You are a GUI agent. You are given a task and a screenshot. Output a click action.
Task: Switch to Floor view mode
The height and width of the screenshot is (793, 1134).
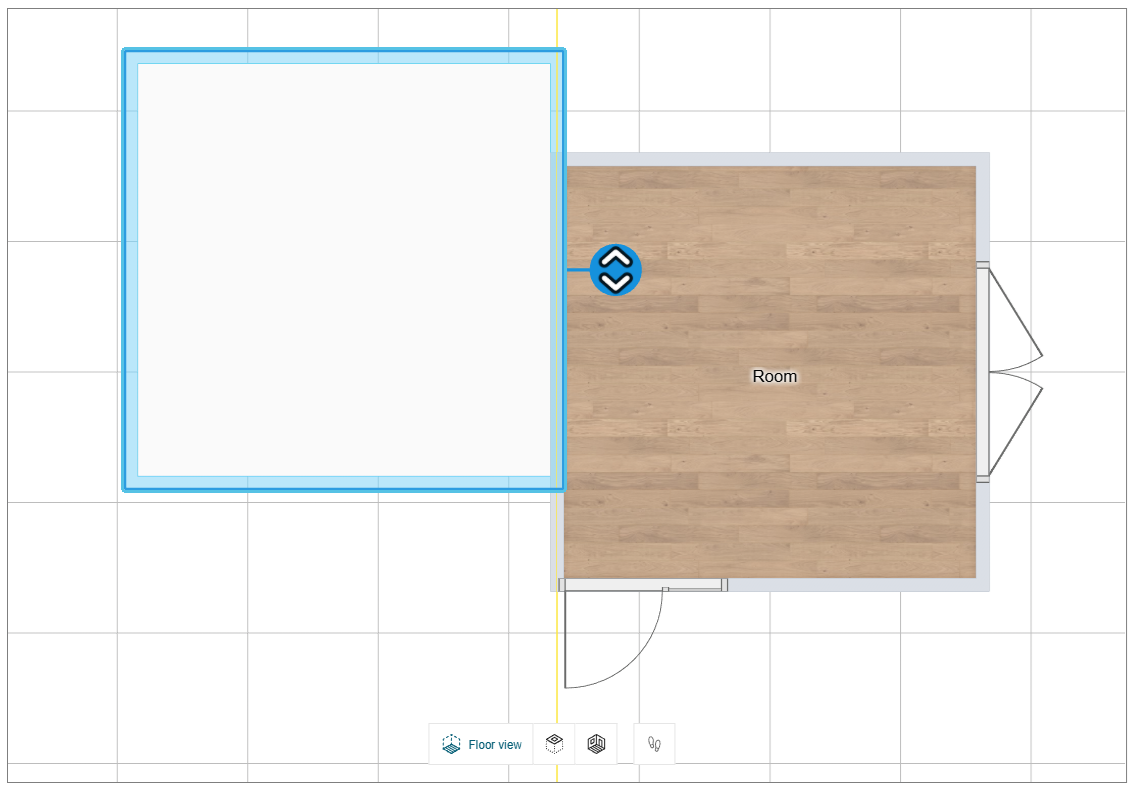pyautogui.click(x=481, y=744)
